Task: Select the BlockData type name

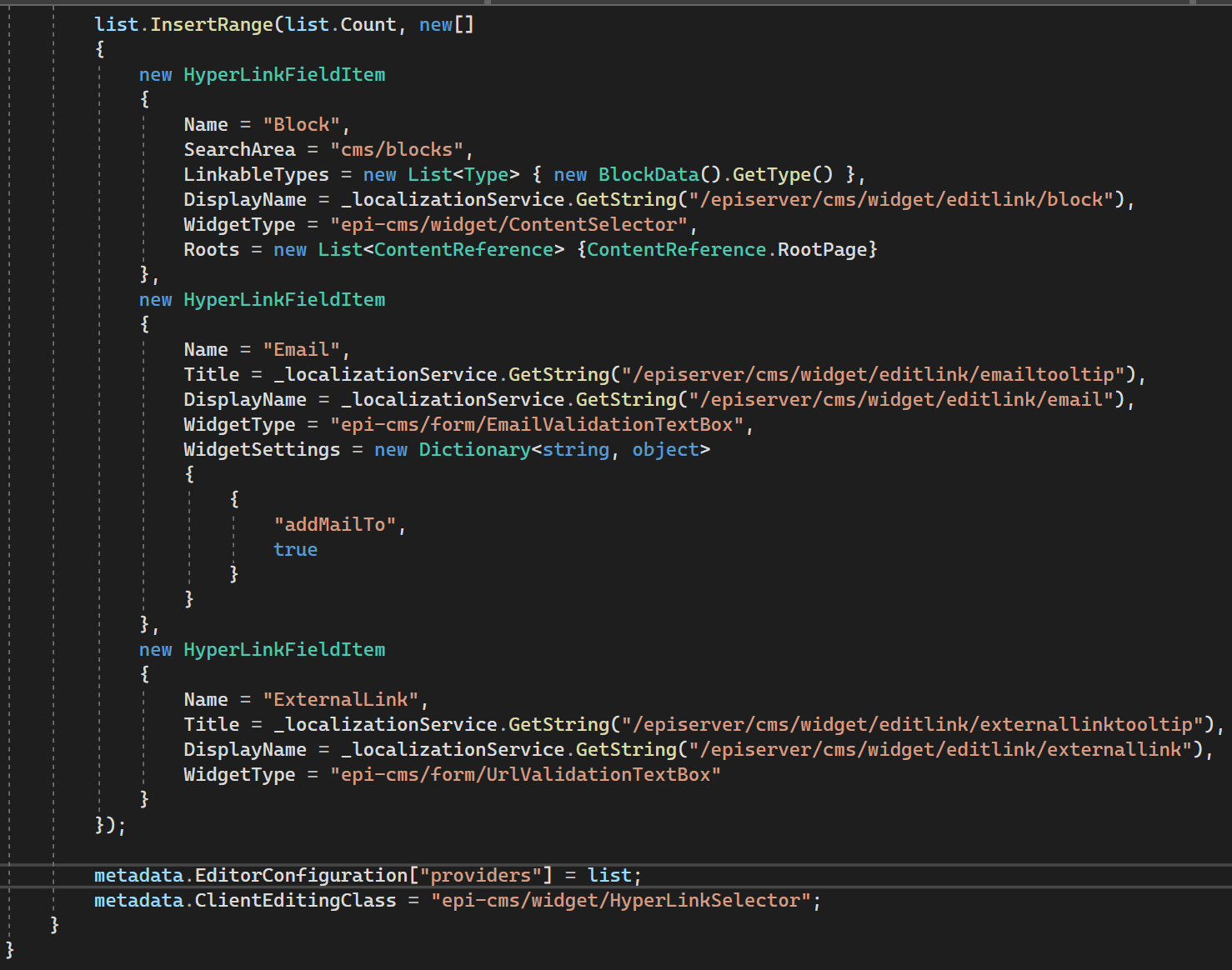Action: (649, 175)
